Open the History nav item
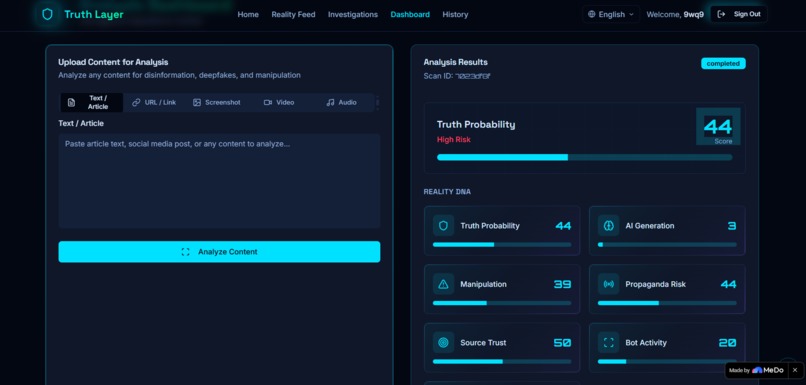 click(455, 14)
